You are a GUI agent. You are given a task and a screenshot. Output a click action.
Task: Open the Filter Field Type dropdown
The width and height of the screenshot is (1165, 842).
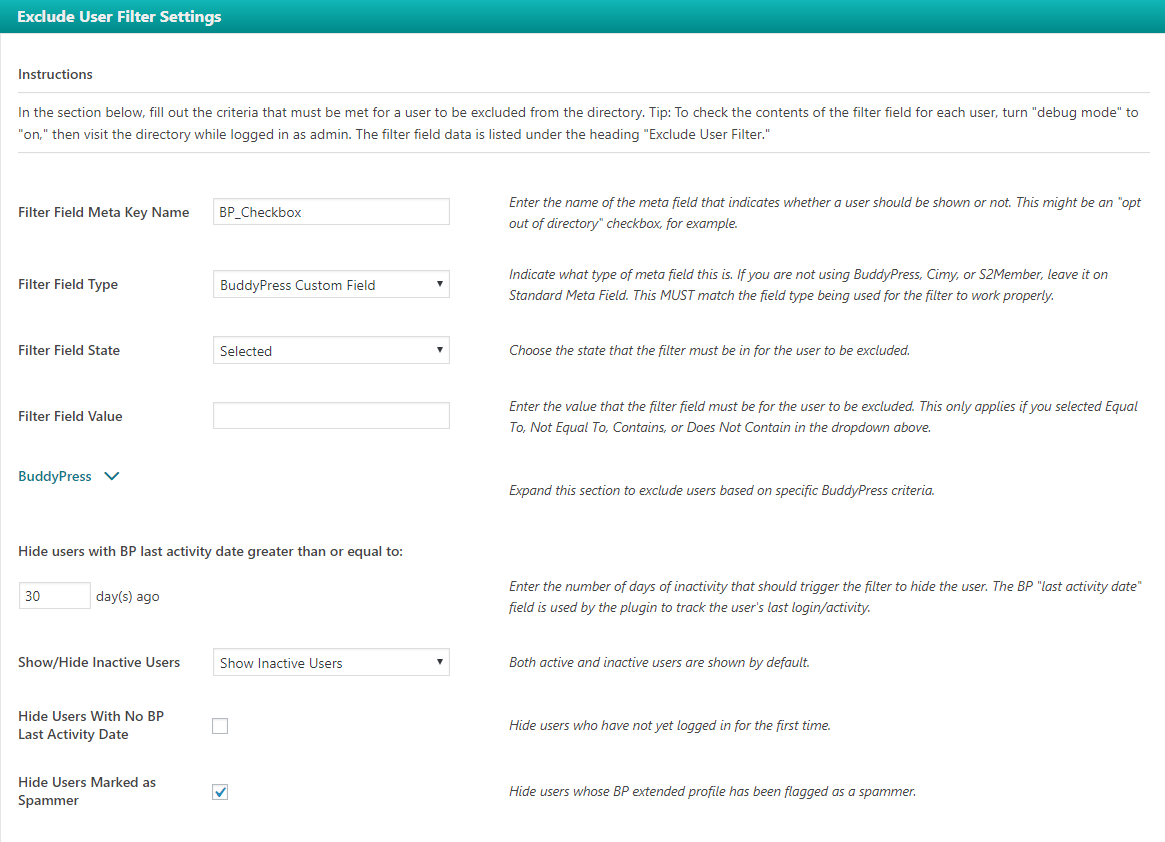(x=331, y=285)
